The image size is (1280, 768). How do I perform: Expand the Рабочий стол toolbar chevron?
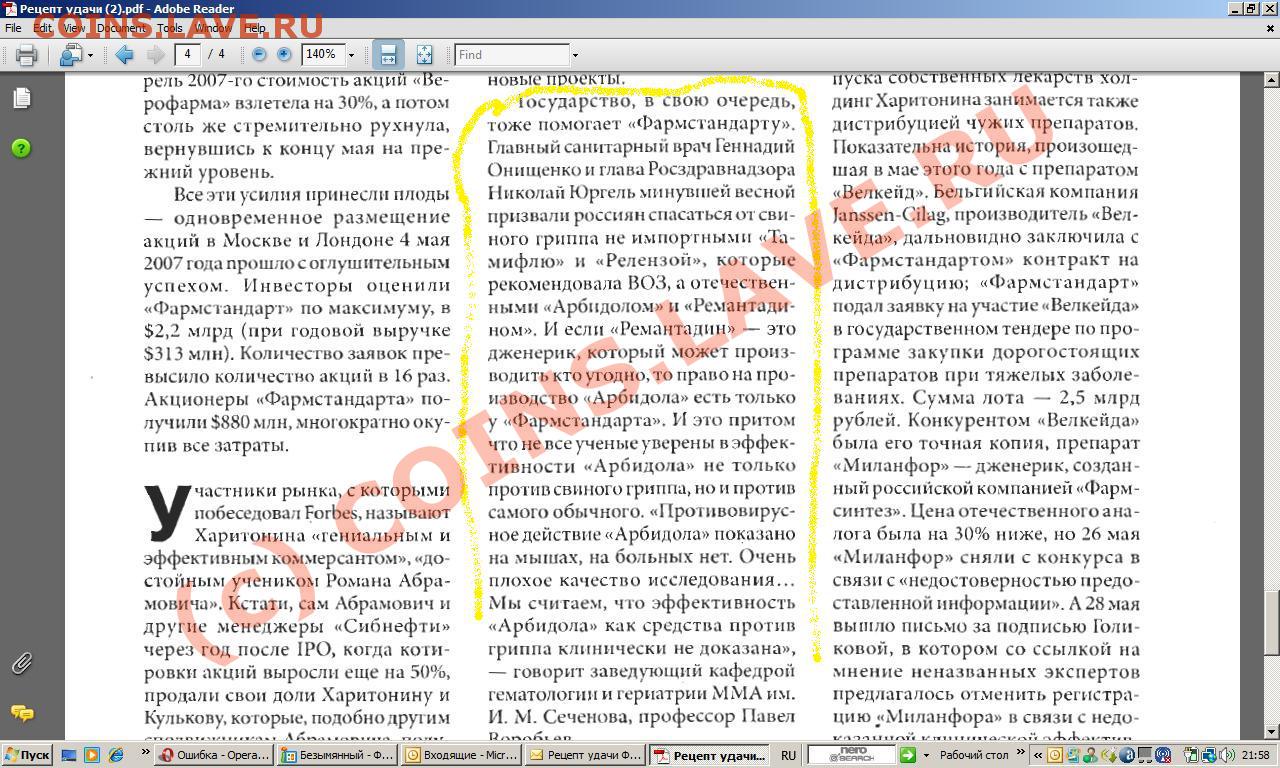tap(1020, 752)
